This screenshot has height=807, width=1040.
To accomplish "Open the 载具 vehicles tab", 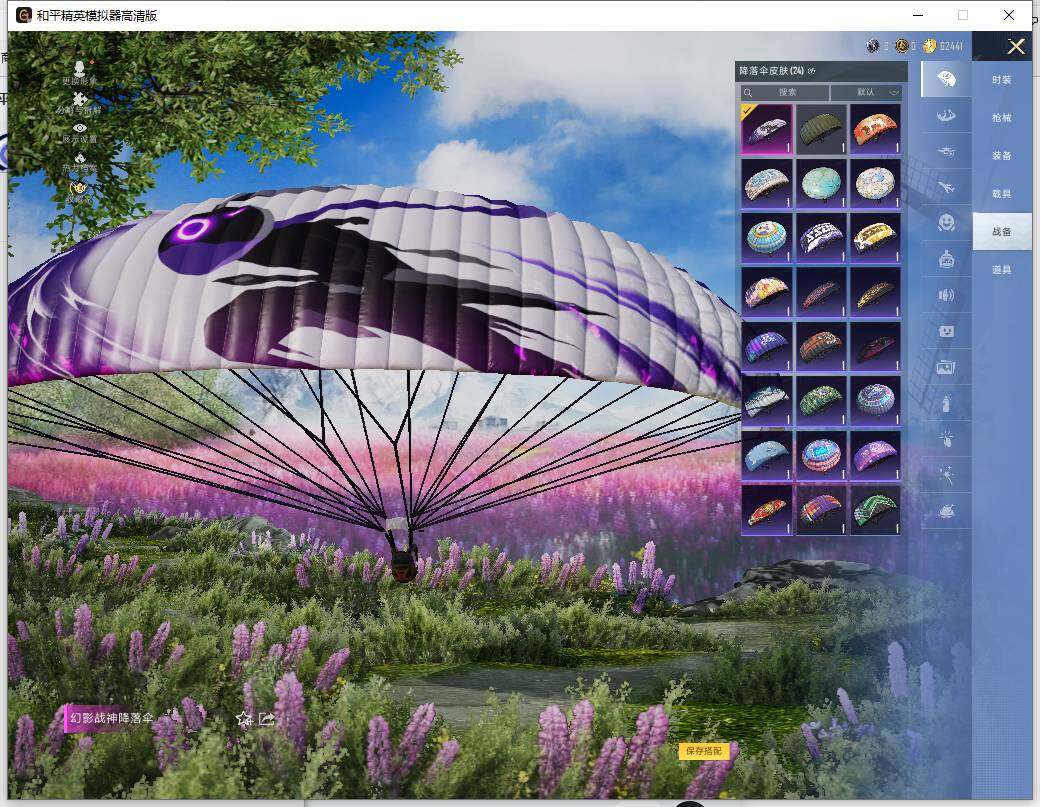I will point(1001,194).
